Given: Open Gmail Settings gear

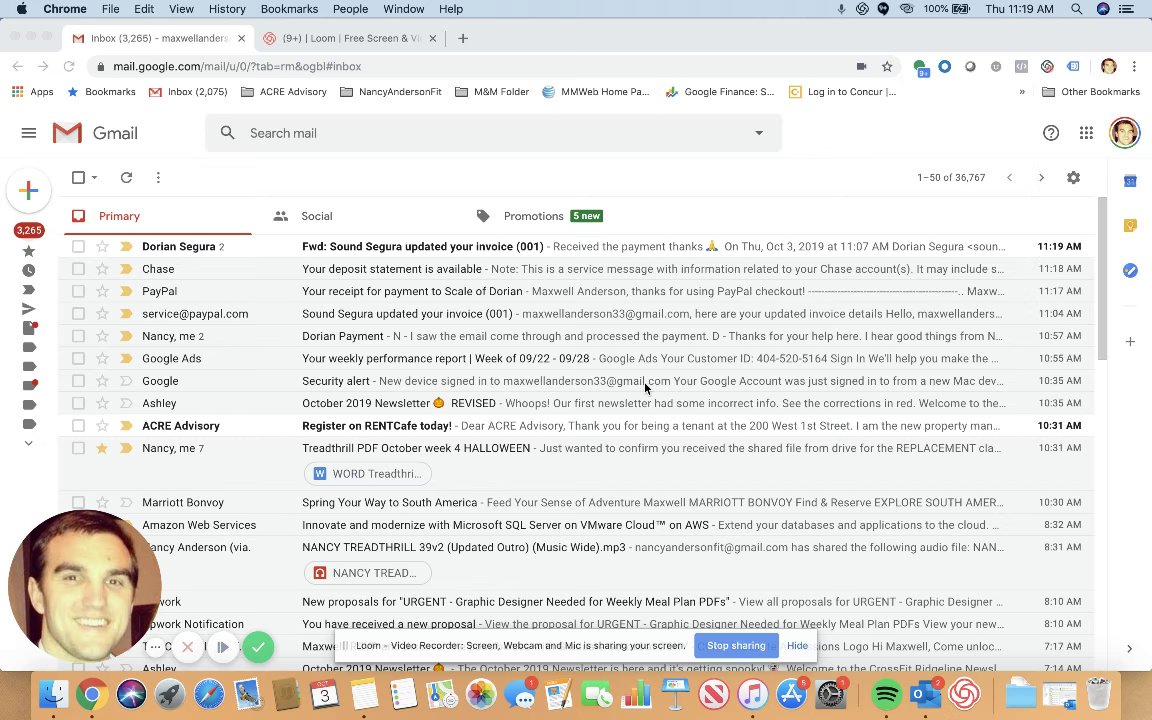Looking at the screenshot, I should pyautogui.click(x=1073, y=177).
